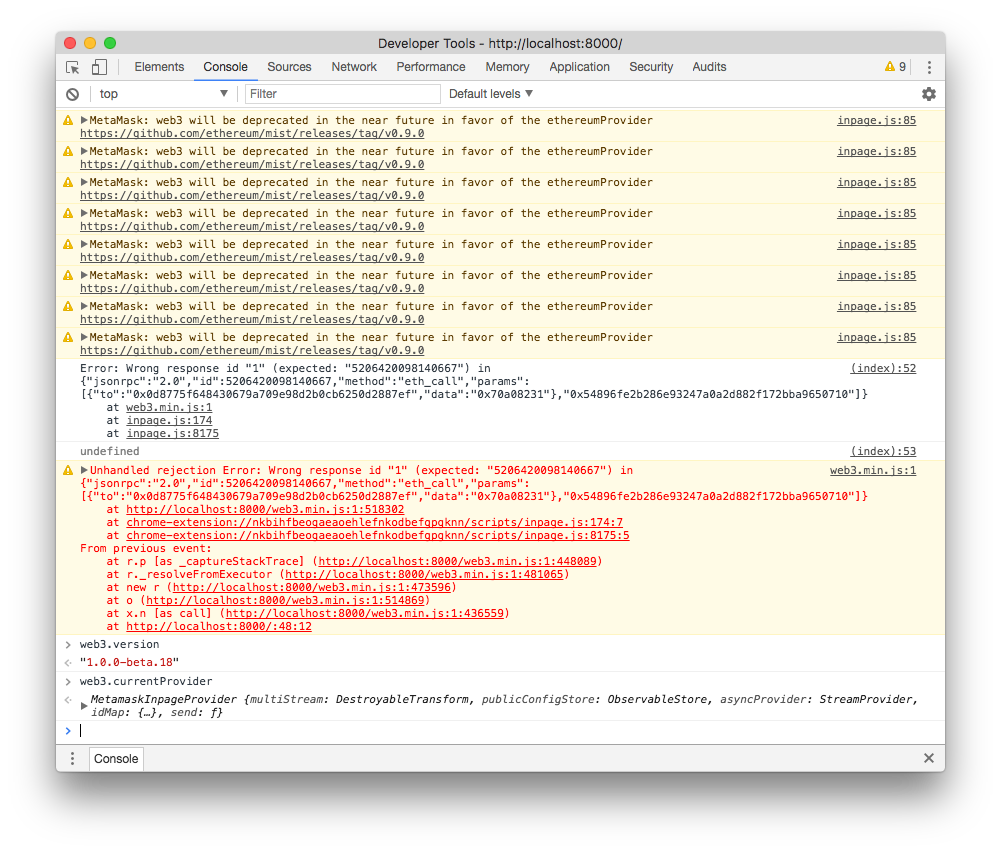Screen dimensions: 1001x852
Task: Open the DevTools three-dot customize menu
Action: (x=929, y=67)
